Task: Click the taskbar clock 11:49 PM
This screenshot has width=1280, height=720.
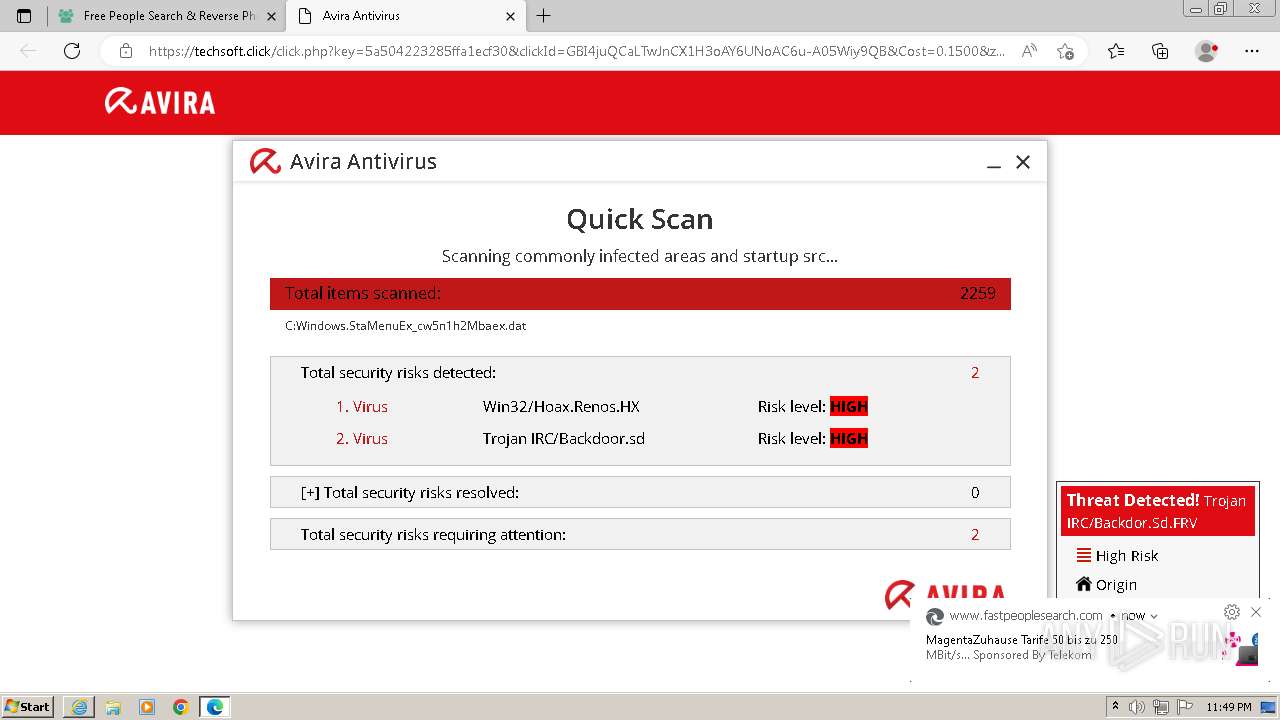Action: [x=1229, y=707]
